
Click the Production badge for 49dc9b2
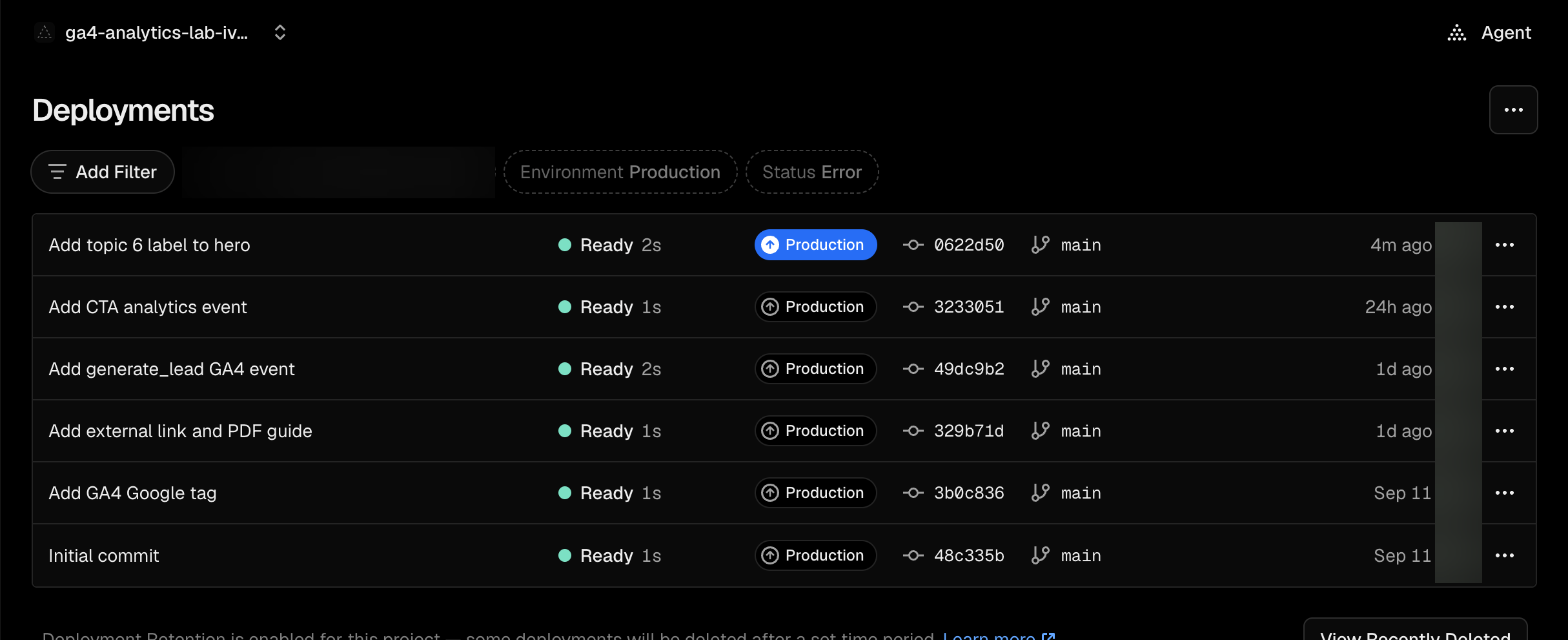(815, 369)
